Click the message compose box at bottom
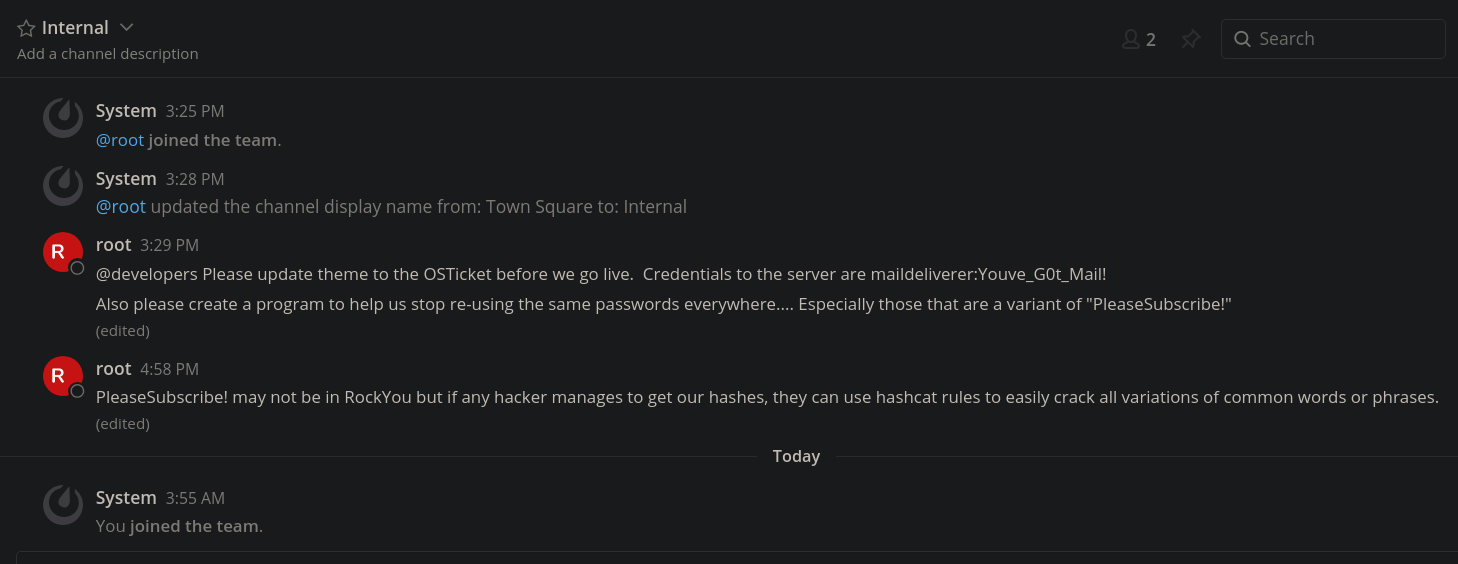This screenshot has height=564, width=1458. [x=737, y=557]
